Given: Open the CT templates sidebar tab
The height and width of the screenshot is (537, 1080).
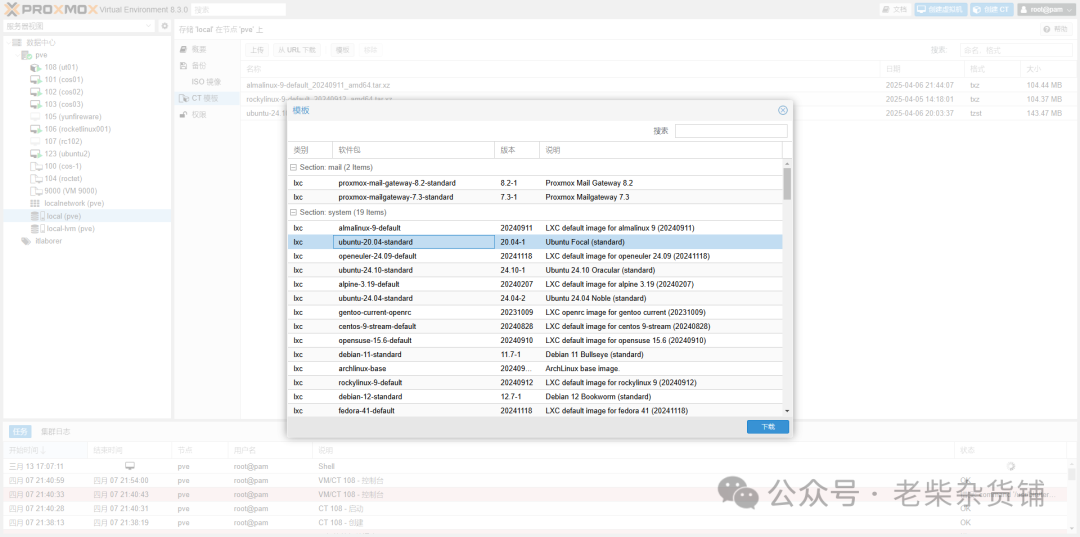Looking at the screenshot, I should click(x=199, y=98).
